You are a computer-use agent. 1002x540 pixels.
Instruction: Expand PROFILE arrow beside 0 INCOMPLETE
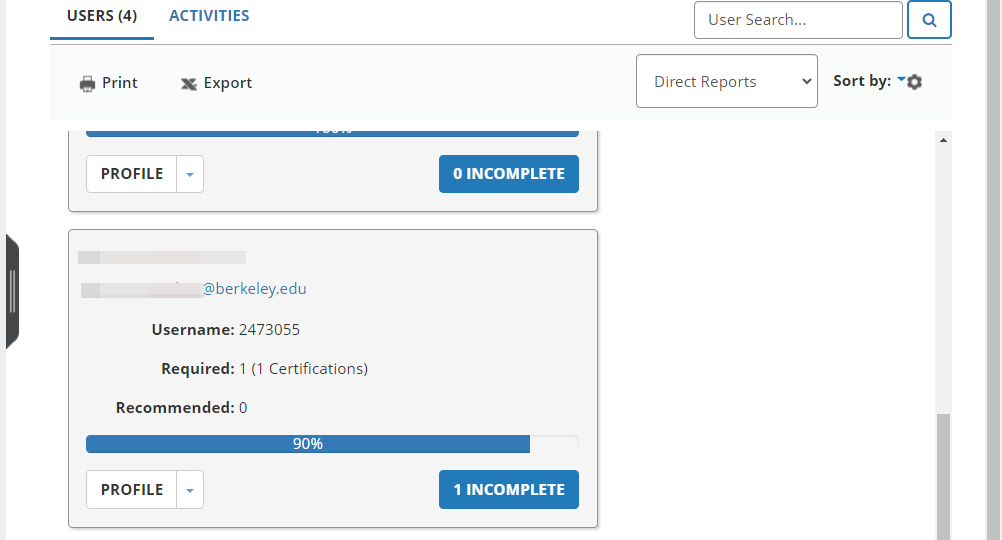point(190,174)
